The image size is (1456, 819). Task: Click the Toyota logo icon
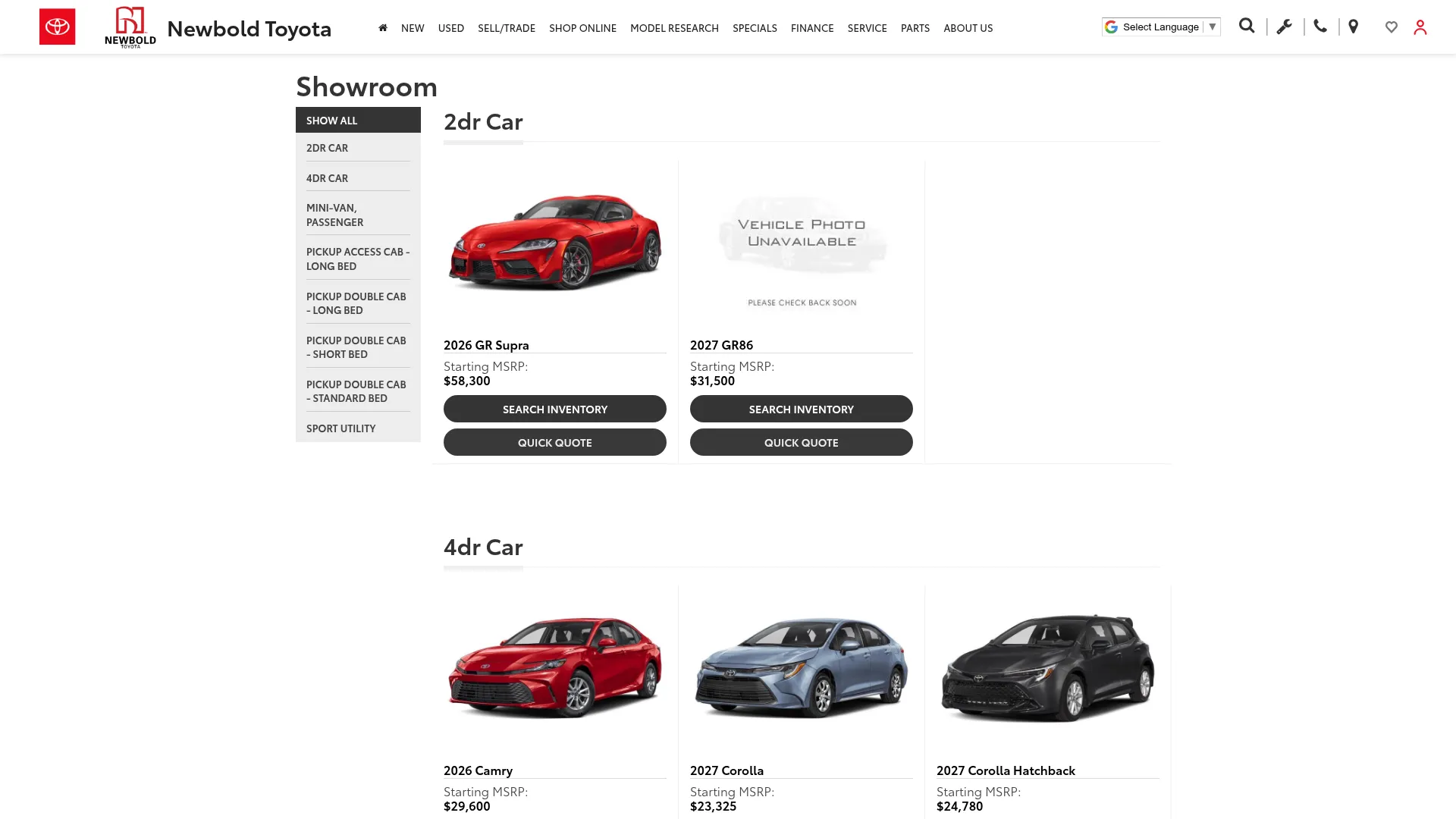pyautogui.click(x=57, y=27)
